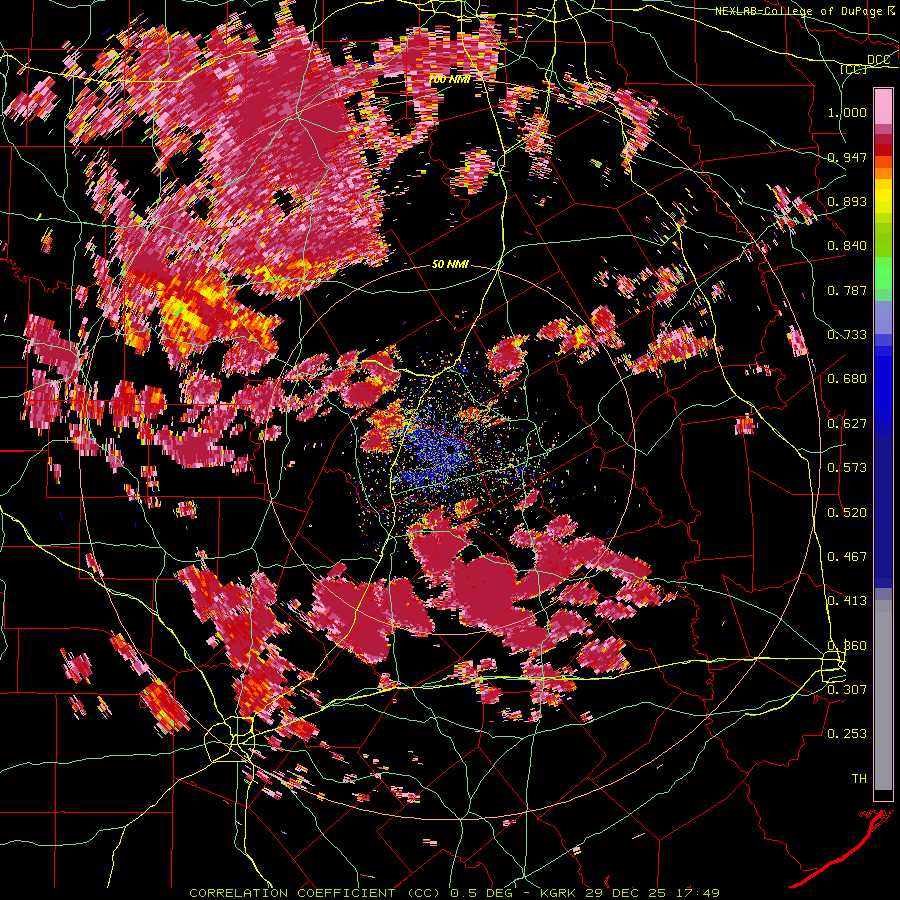Click the 0.467 scale value
This screenshot has width=900, height=900.
[x=847, y=556]
